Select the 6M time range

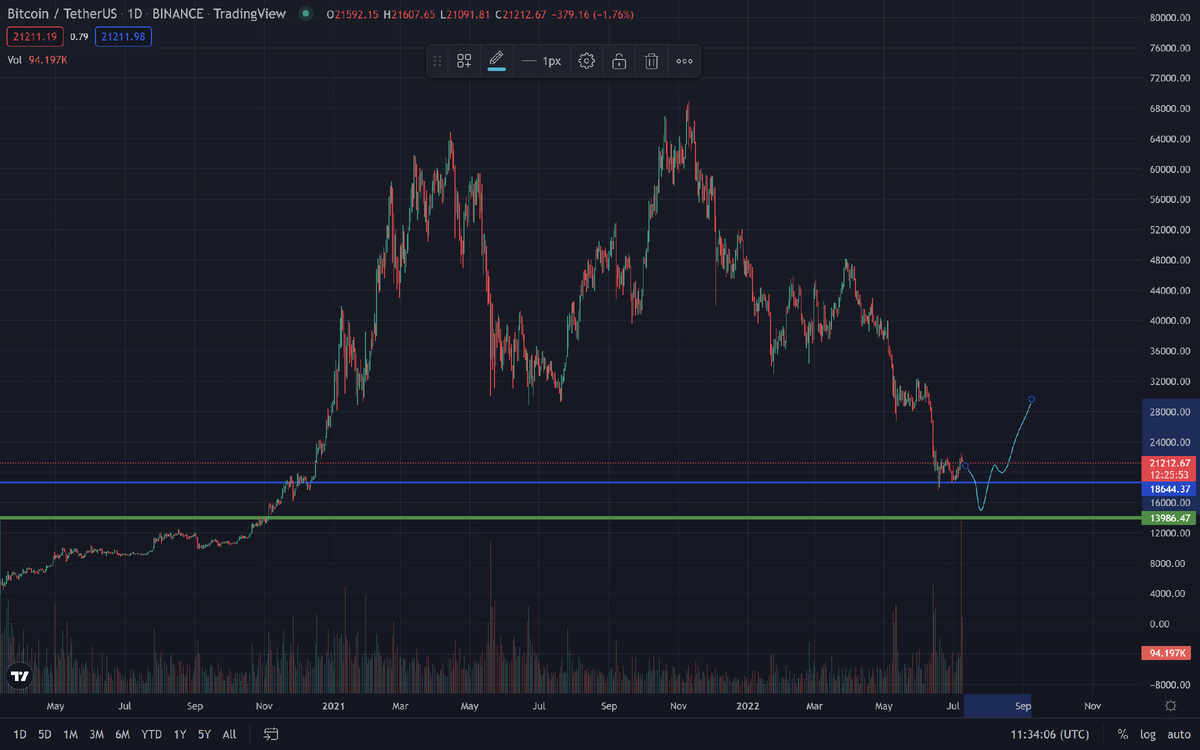(122, 734)
